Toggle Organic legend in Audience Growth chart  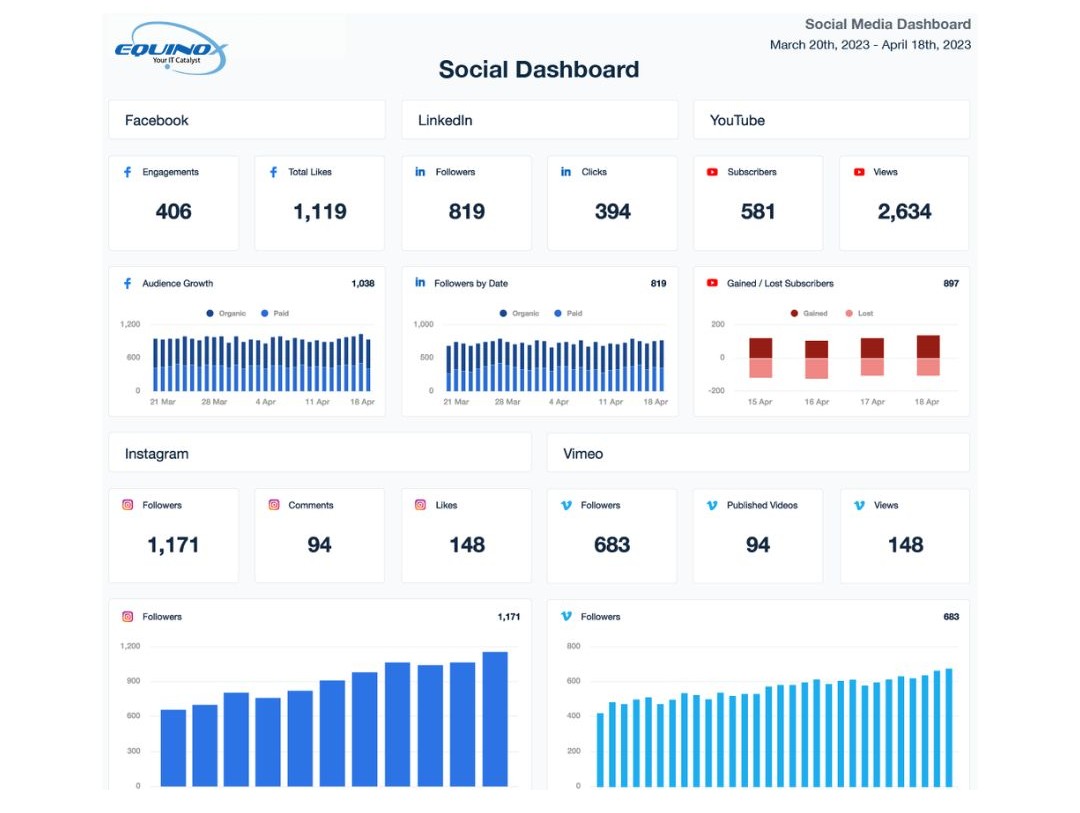click(x=226, y=313)
